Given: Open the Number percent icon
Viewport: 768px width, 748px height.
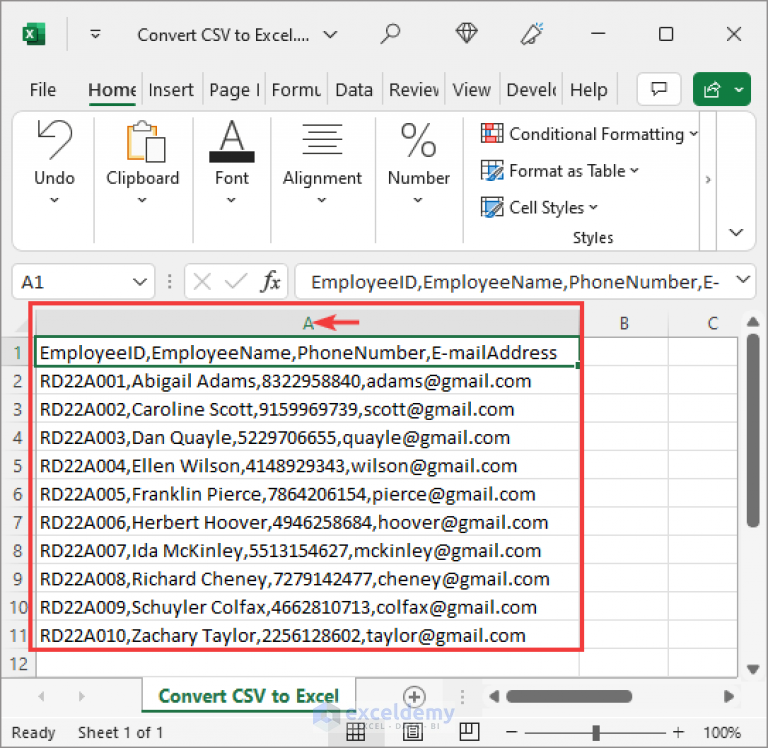Looking at the screenshot, I should coord(418,140).
